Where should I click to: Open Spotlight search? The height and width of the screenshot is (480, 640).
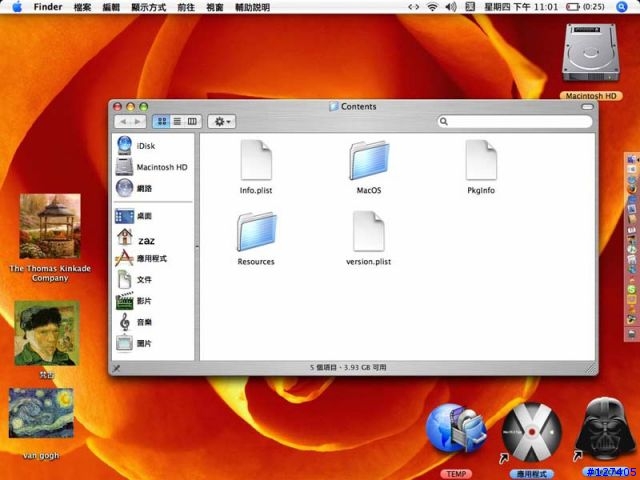pos(622,7)
